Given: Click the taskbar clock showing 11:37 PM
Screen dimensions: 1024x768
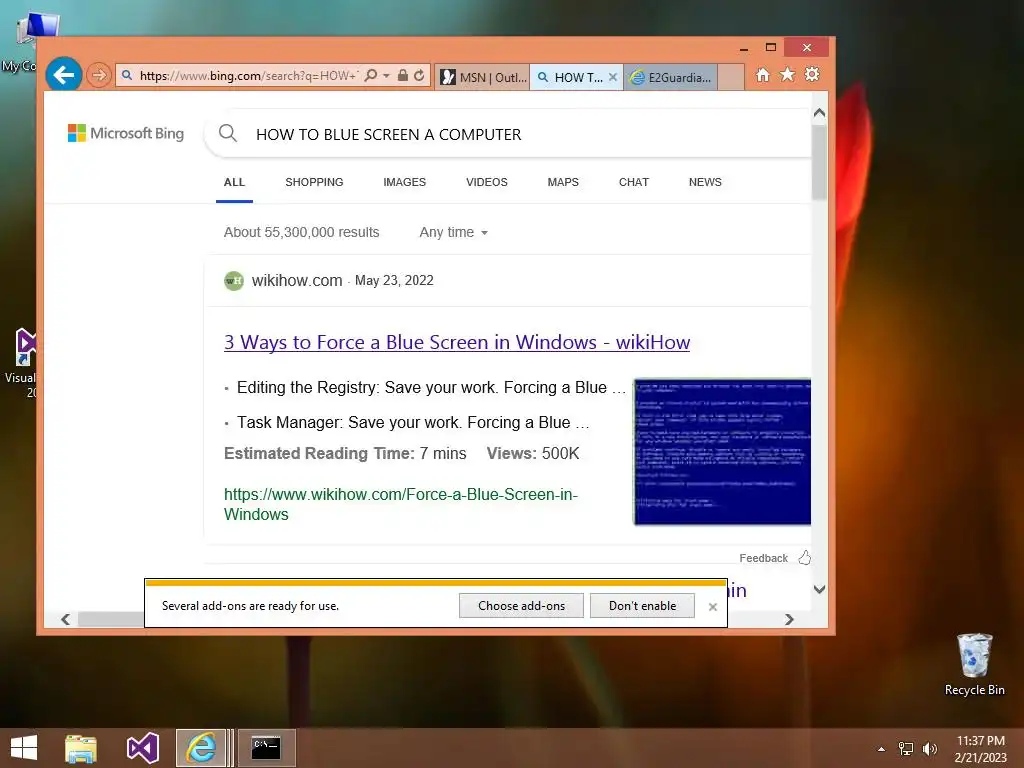Looking at the screenshot, I should pos(981,749).
